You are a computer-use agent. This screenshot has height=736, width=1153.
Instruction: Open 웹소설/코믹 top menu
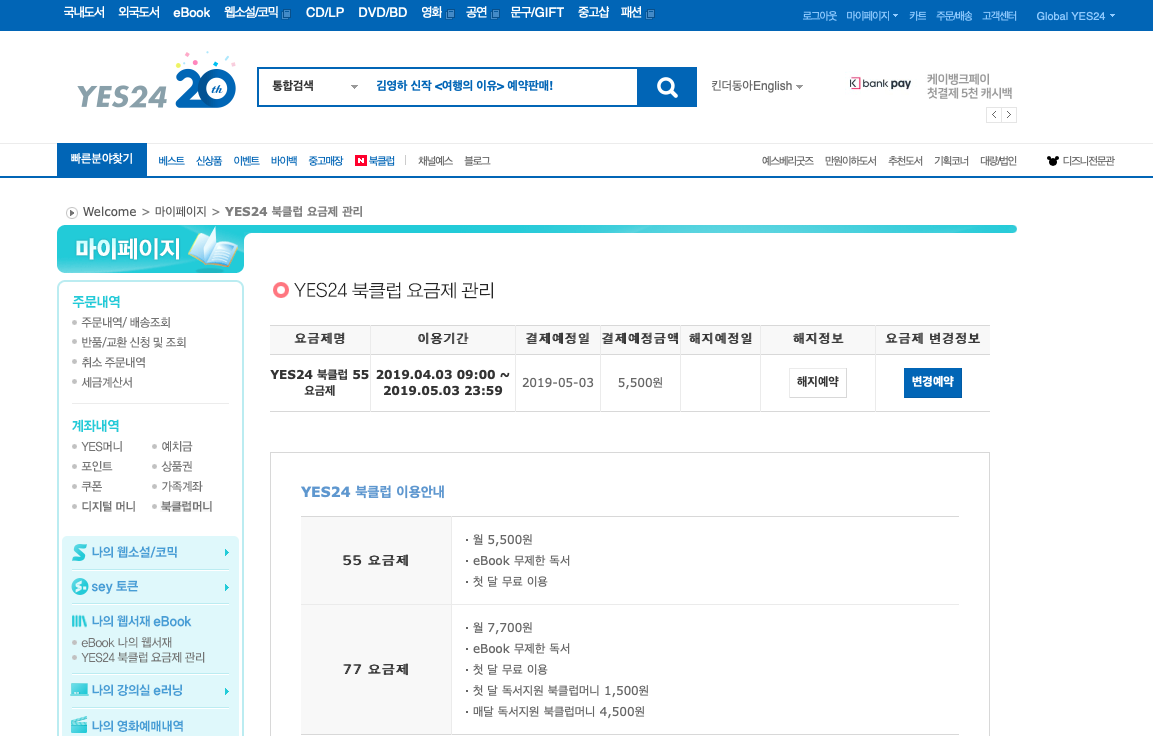(257, 12)
